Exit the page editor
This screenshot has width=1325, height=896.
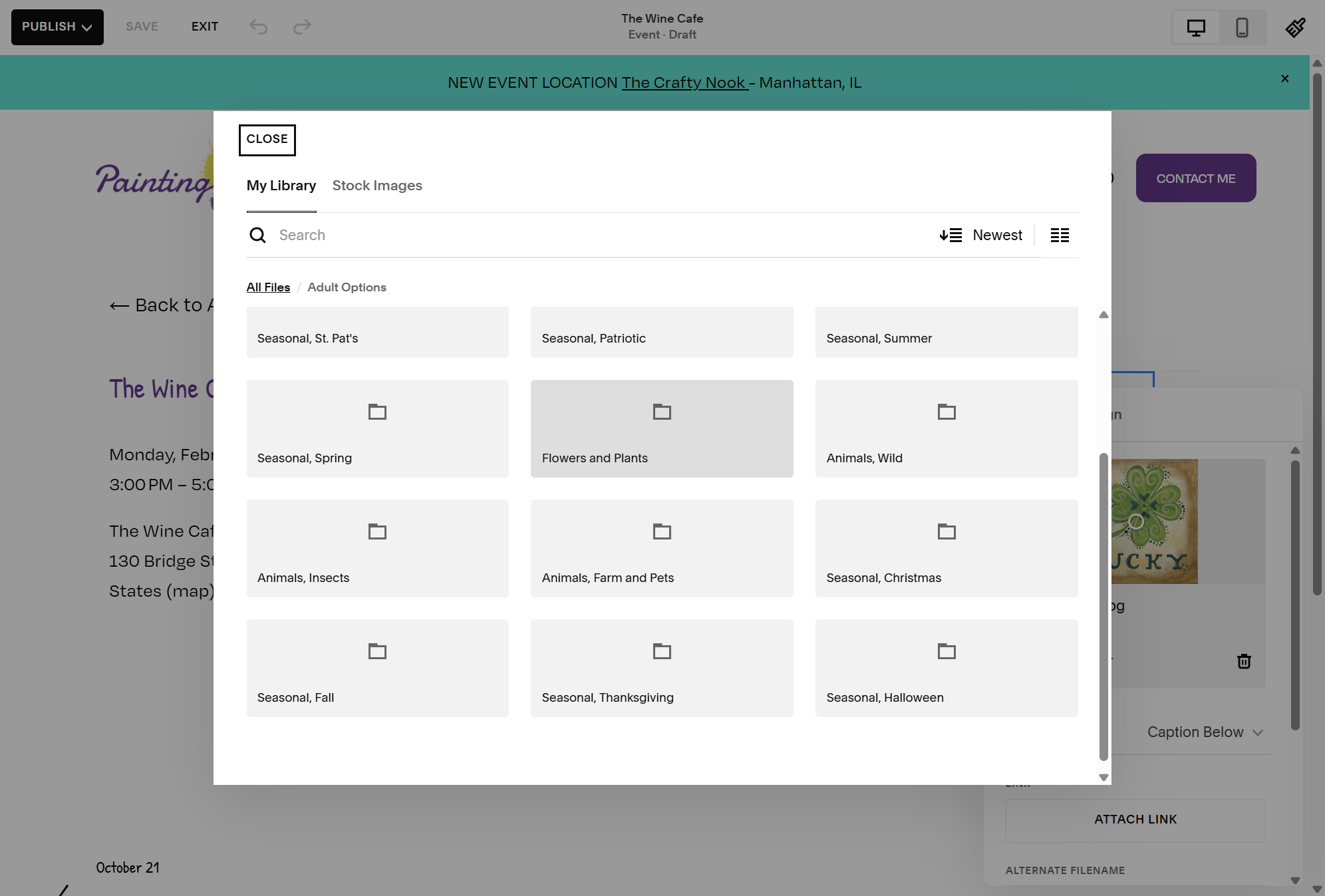(x=204, y=27)
